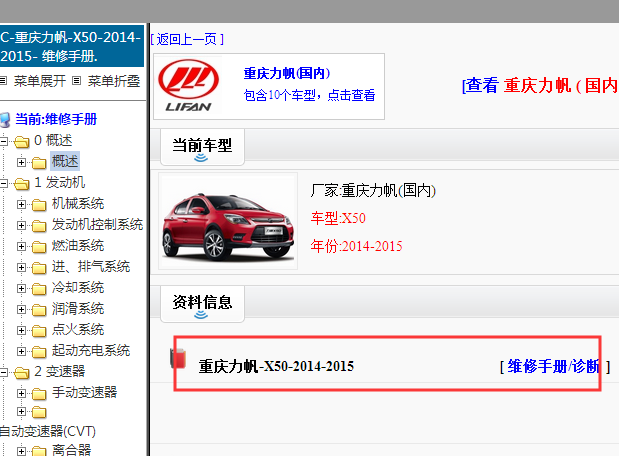
Task: Click the red book icon beside 重庆力帆-X50-2014-2015
Action: click(x=178, y=358)
